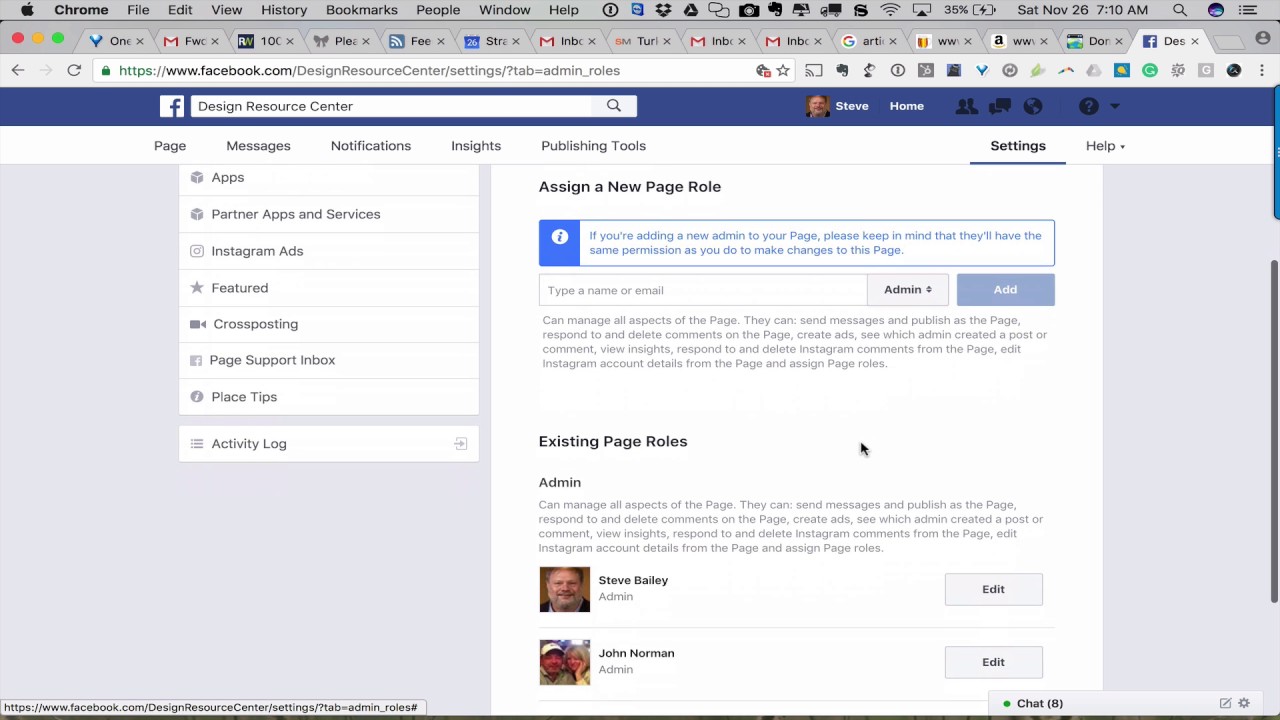Open the Activity Log
This screenshot has height=720, width=1280.
329,444
